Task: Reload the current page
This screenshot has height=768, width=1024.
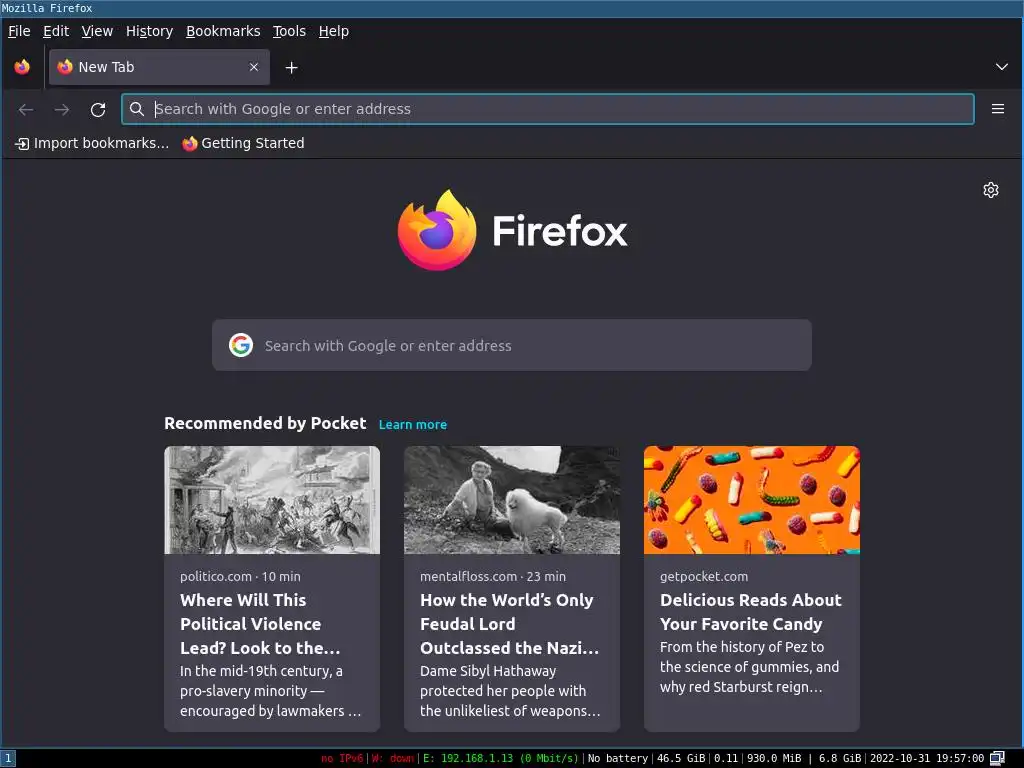Action: [x=98, y=110]
